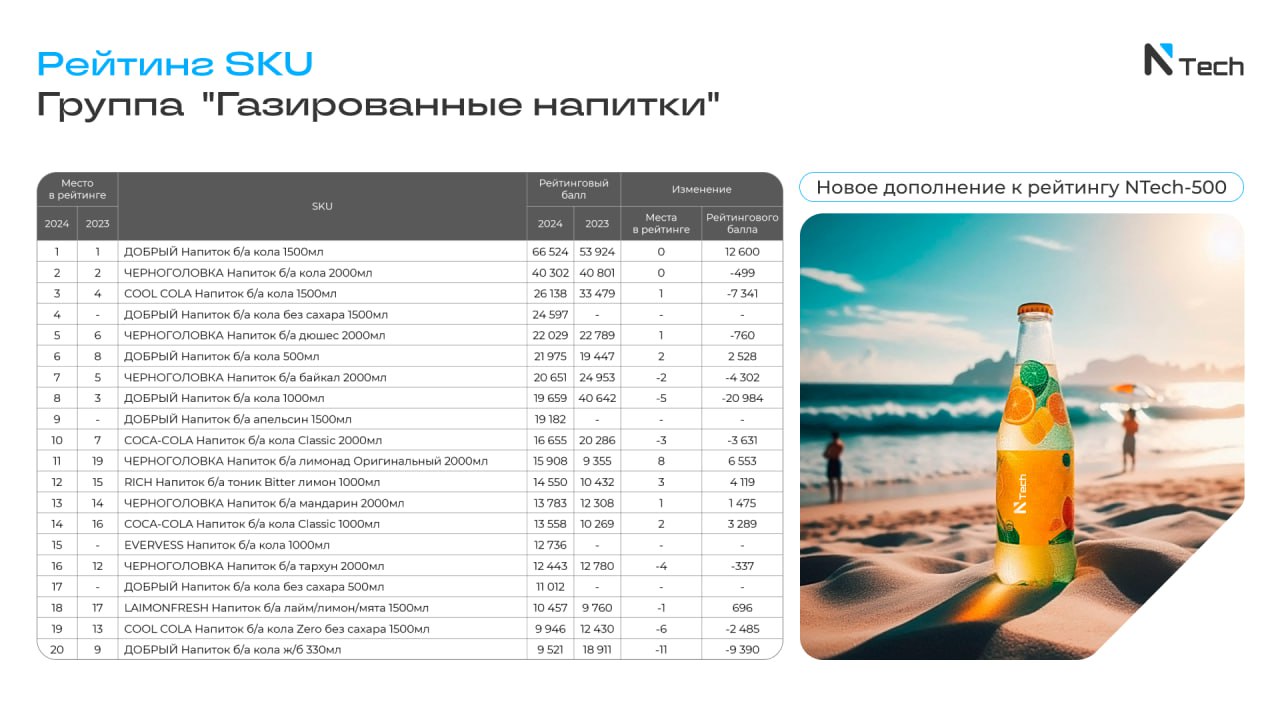Viewport: 1280px width, 720px height.
Task: Click 'COCA-COLA Напиток б/а кола Classic 1000мл'
Action: coord(251,525)
